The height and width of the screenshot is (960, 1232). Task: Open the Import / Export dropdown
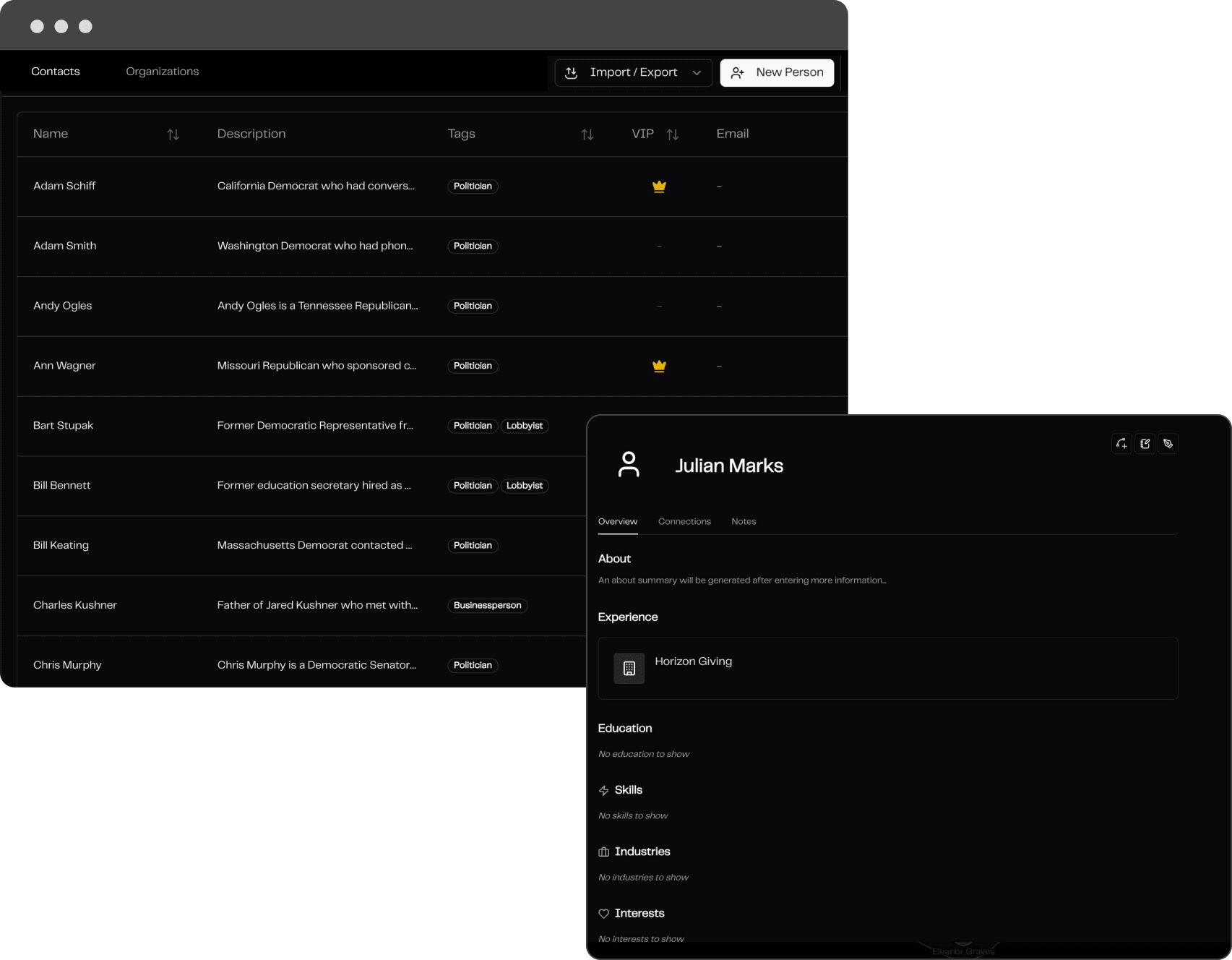633,72
